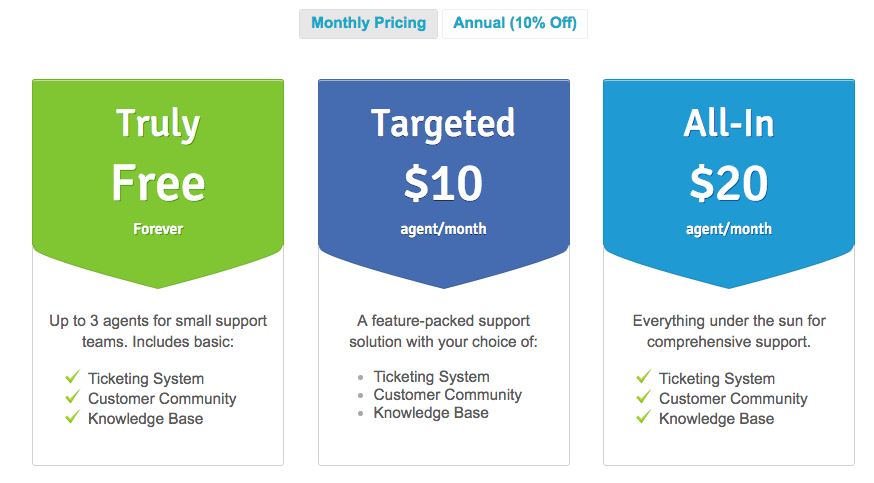Screen dimensions: 874x483
Task: Click checkmark beside Ticketing System in Free plan
Action: pos(72,377)
